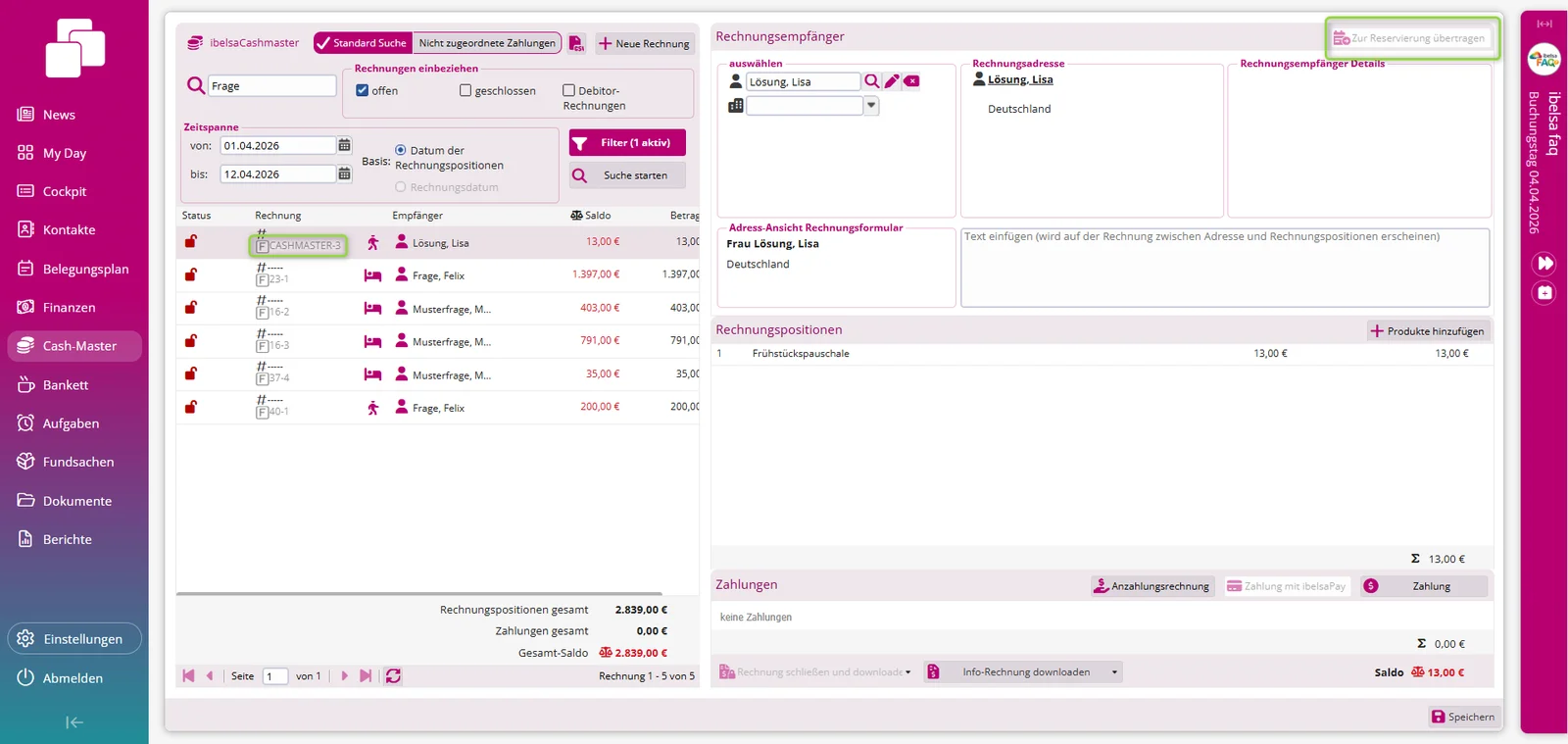
Task: Select Datum der Rechnungspositionen radio button
Action: [x=400, y=150]
